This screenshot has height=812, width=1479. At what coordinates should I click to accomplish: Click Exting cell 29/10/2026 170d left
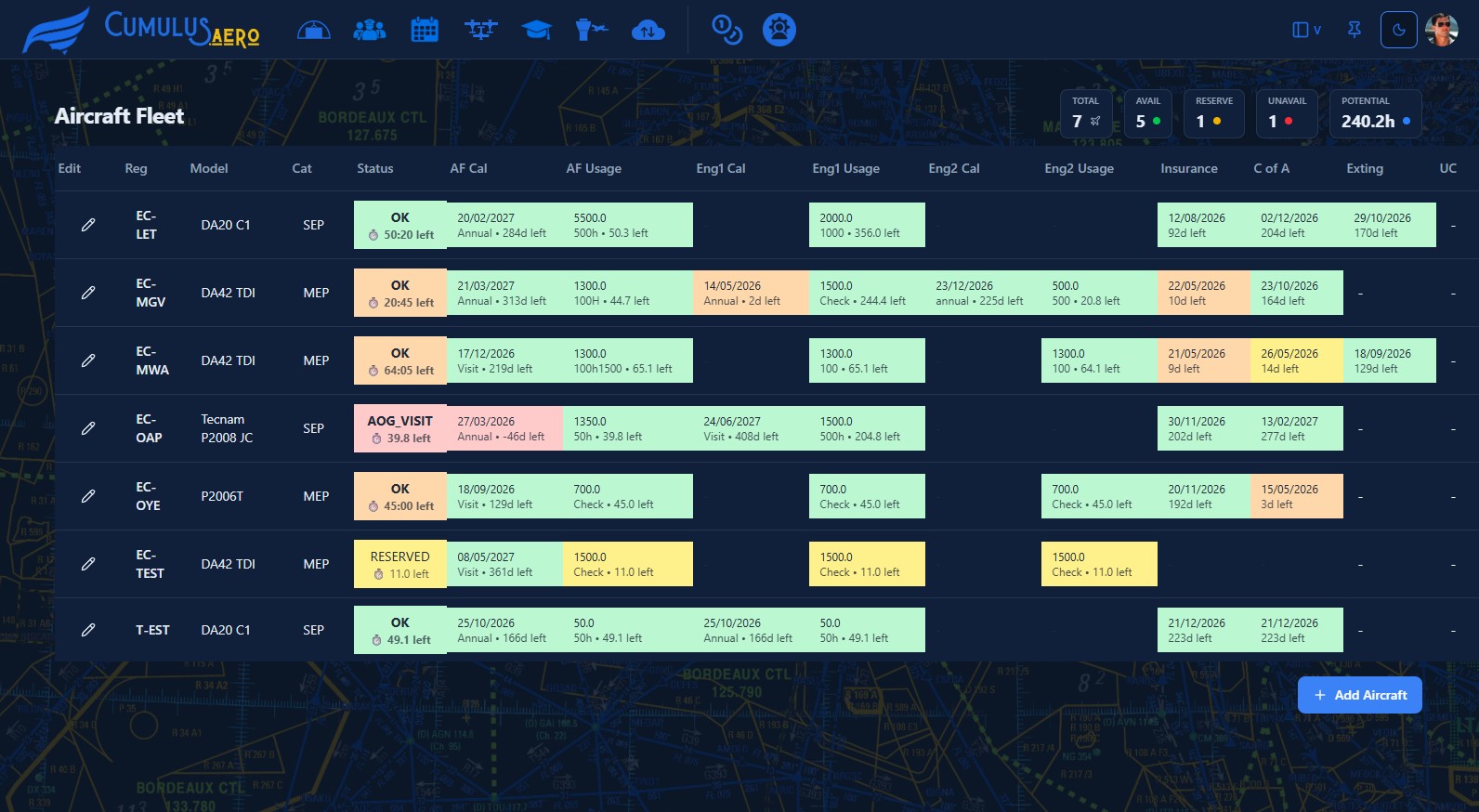tap(1390, 225)
